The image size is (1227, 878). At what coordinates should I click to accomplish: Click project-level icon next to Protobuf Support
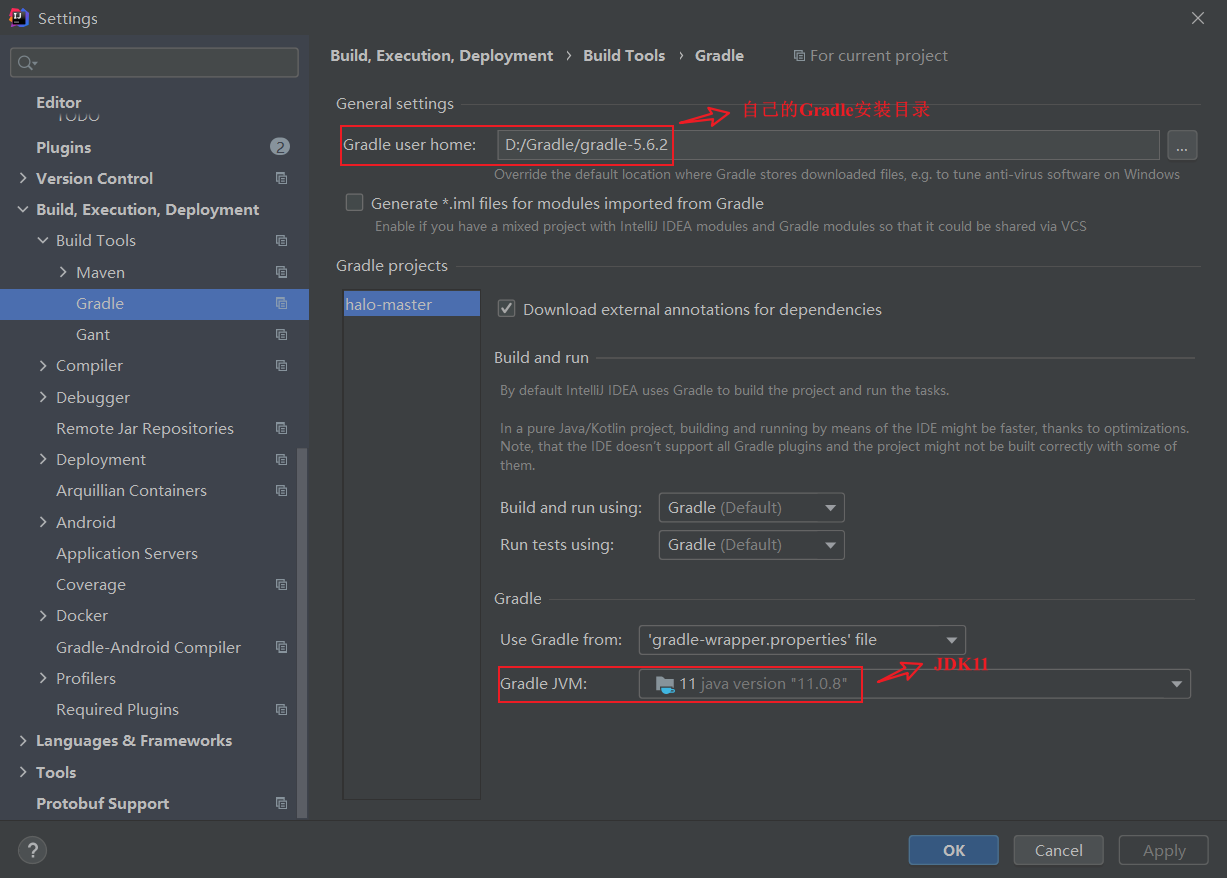[x=281, y=803]
